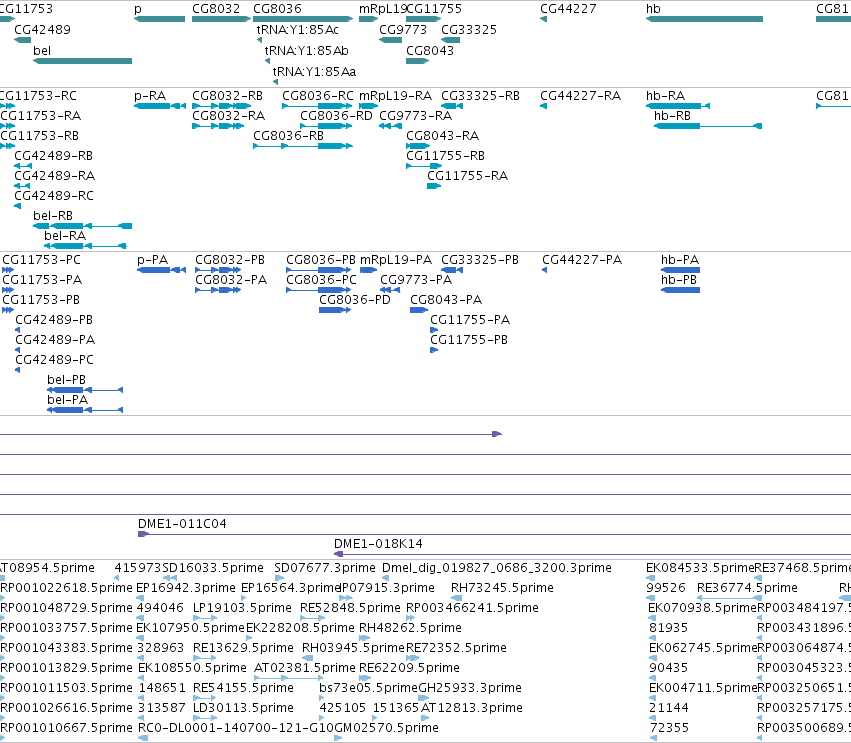Click transcript CG9773-RA
The height and width of the screenshot is (743, 851).
point(416,116)
